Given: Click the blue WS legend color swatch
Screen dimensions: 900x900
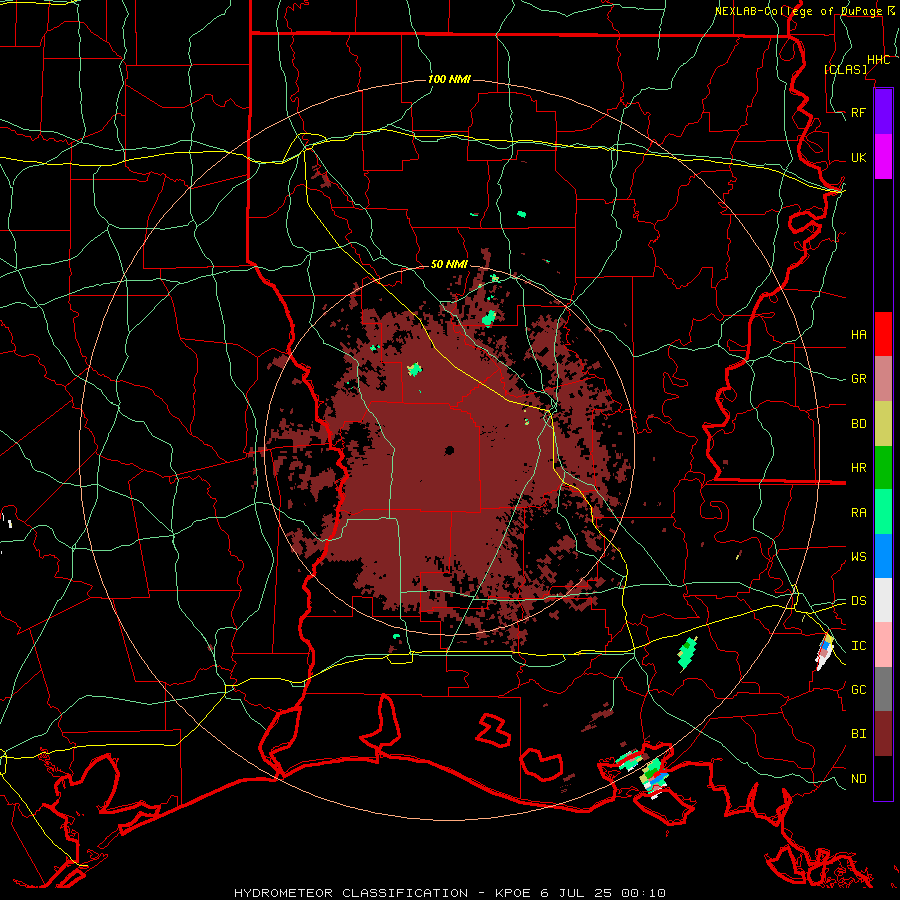Looking at the screenshot, I should (x=883, y=556).
